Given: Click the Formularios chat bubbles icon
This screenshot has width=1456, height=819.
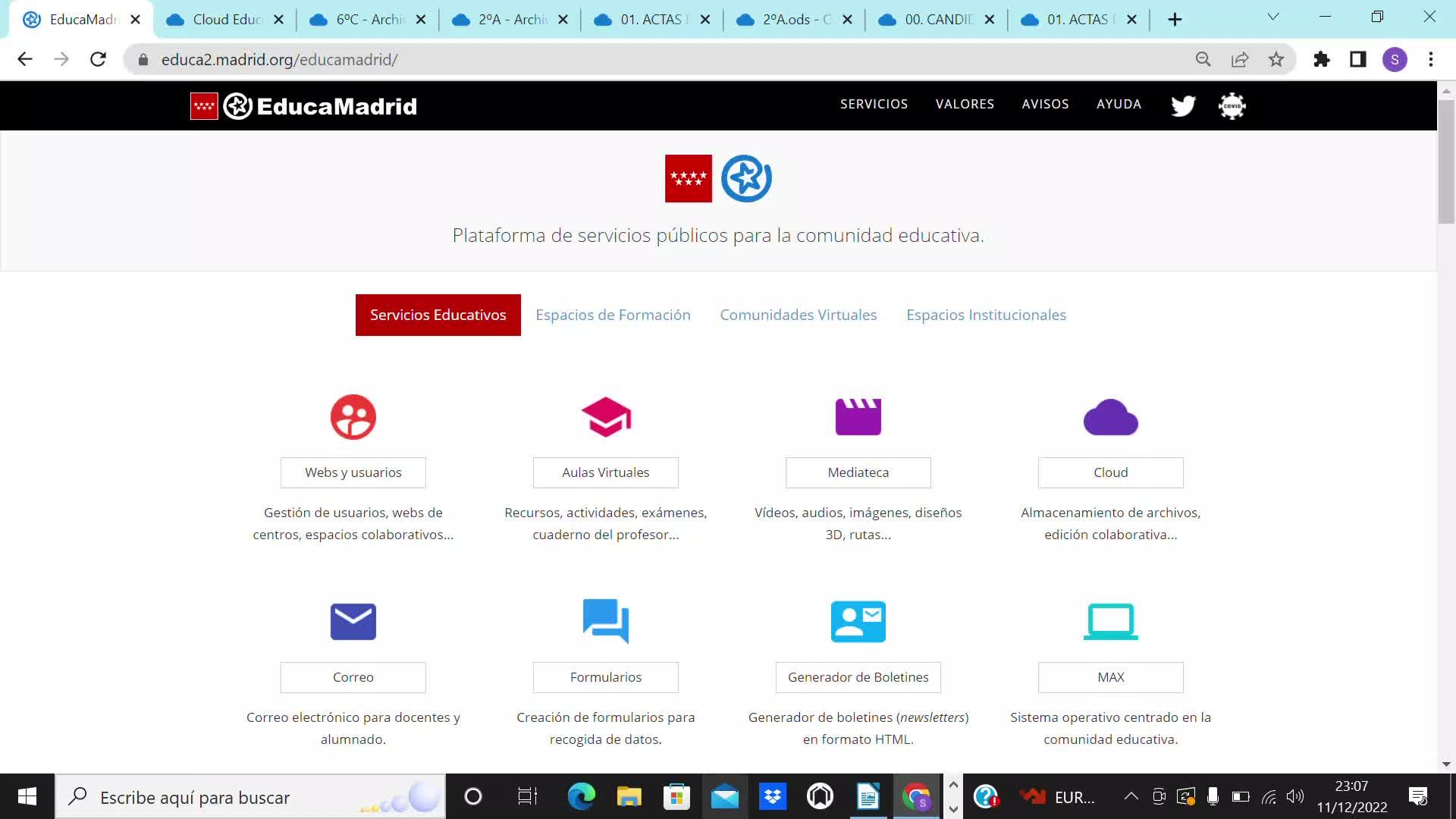Looking at the screenshot, I should [605, 621].
